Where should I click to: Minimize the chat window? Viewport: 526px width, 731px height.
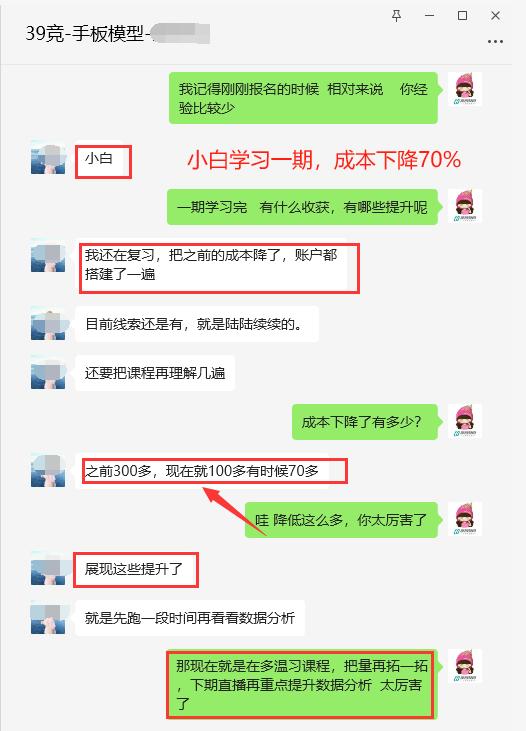429,16
